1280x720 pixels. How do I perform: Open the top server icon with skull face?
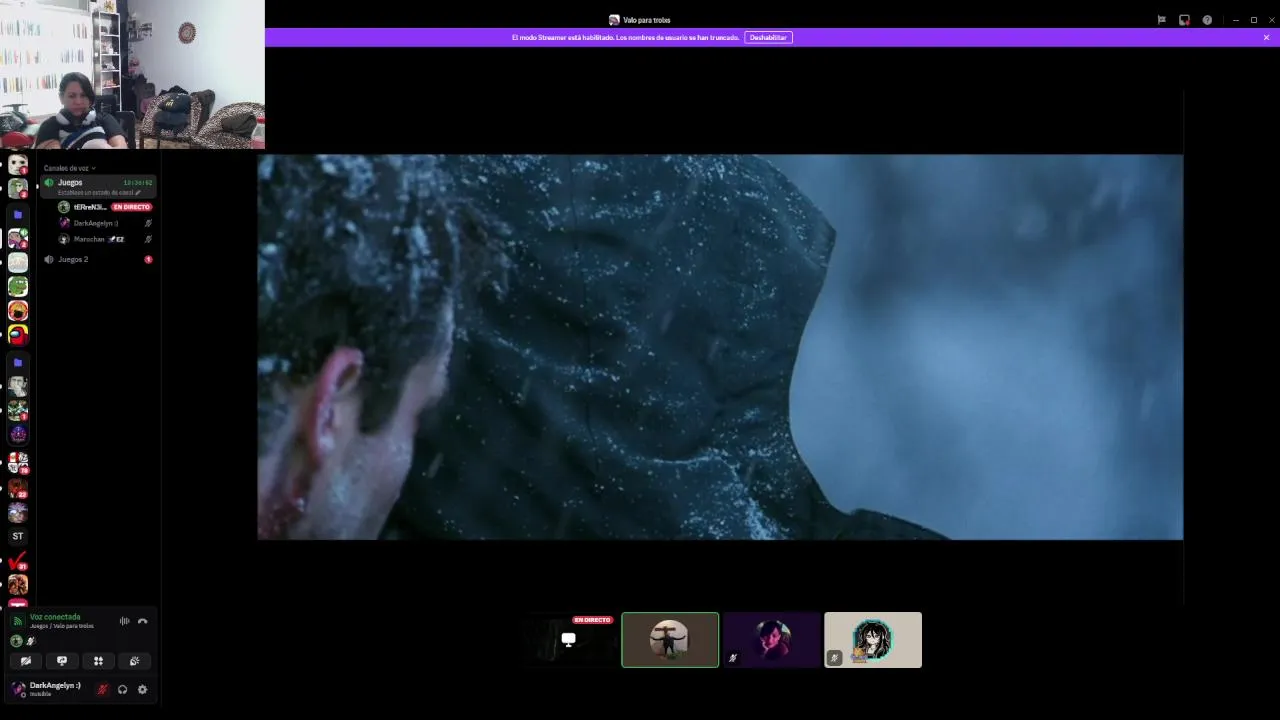tap(18, 164)
